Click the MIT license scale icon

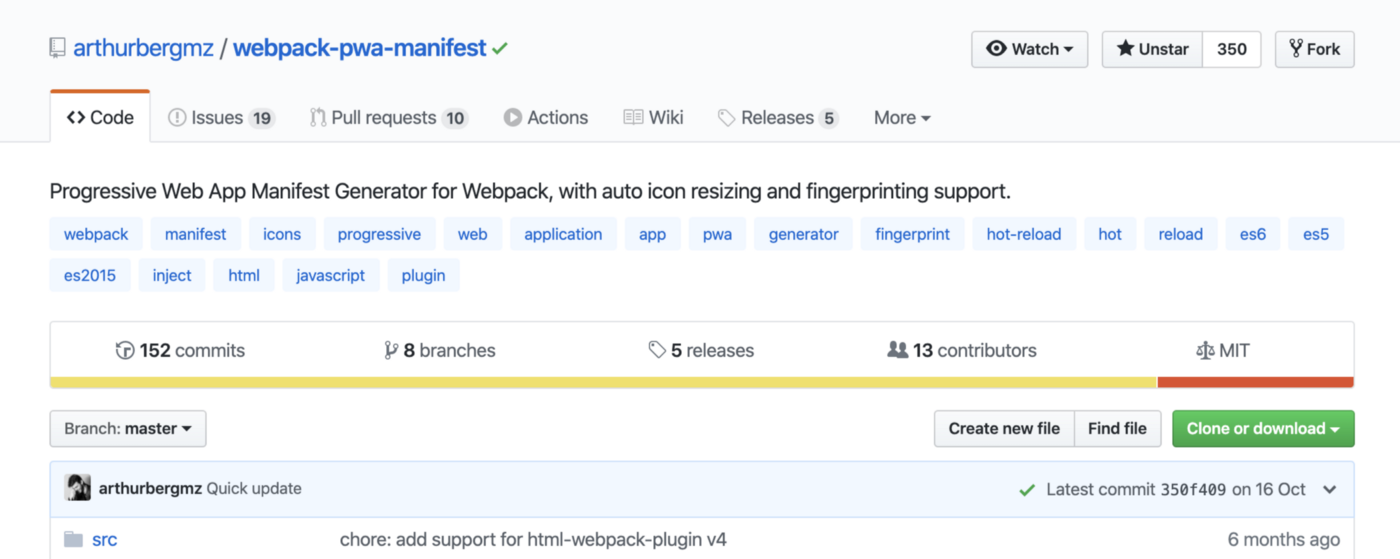coord(1204,350)
